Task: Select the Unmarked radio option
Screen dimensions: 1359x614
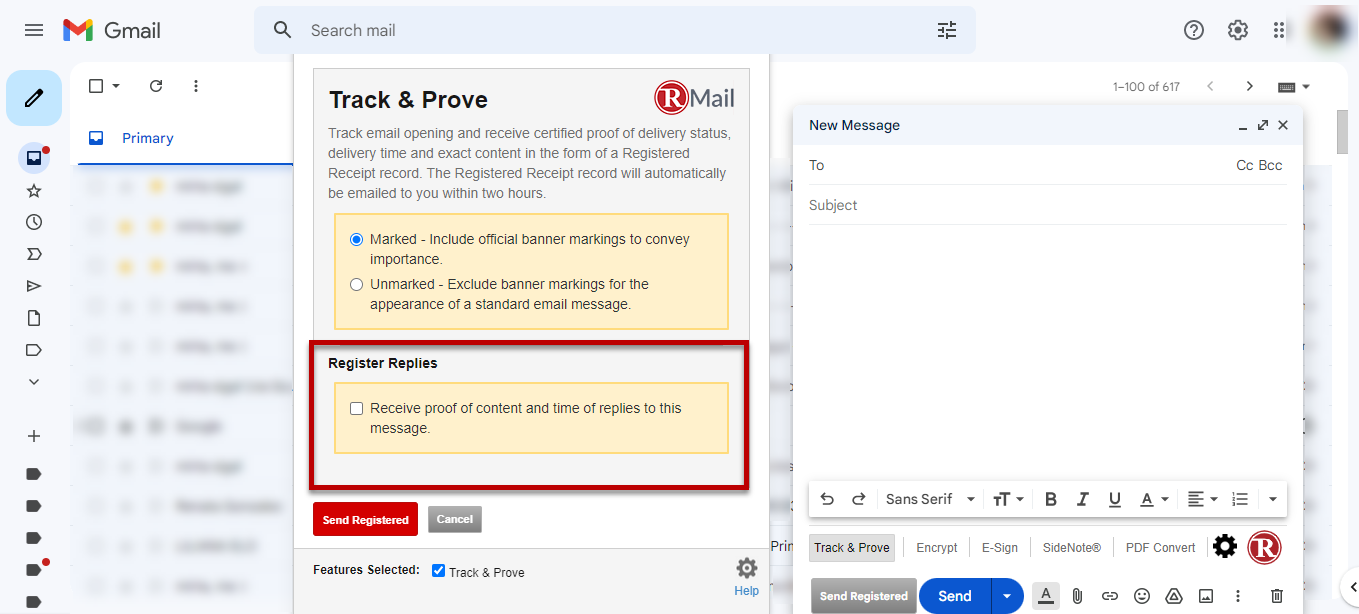Action: [x=356, y=285]
